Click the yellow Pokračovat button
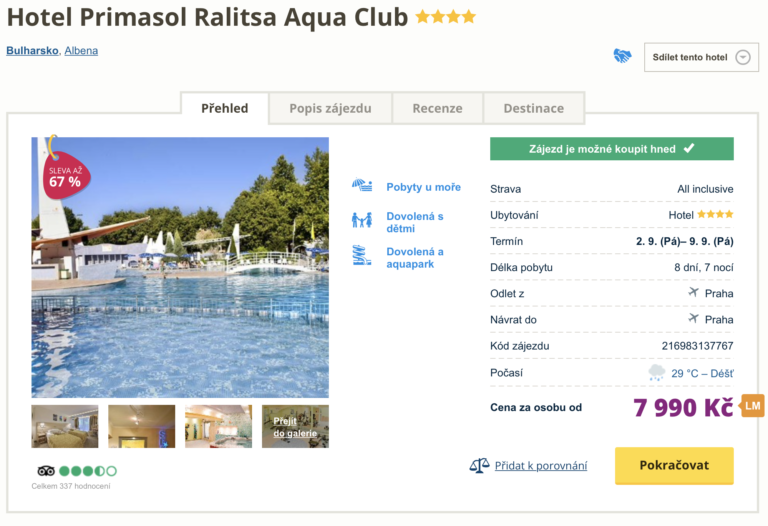This screenshot has height=526, width=768. pyautogui.click(x=674, y=465)
